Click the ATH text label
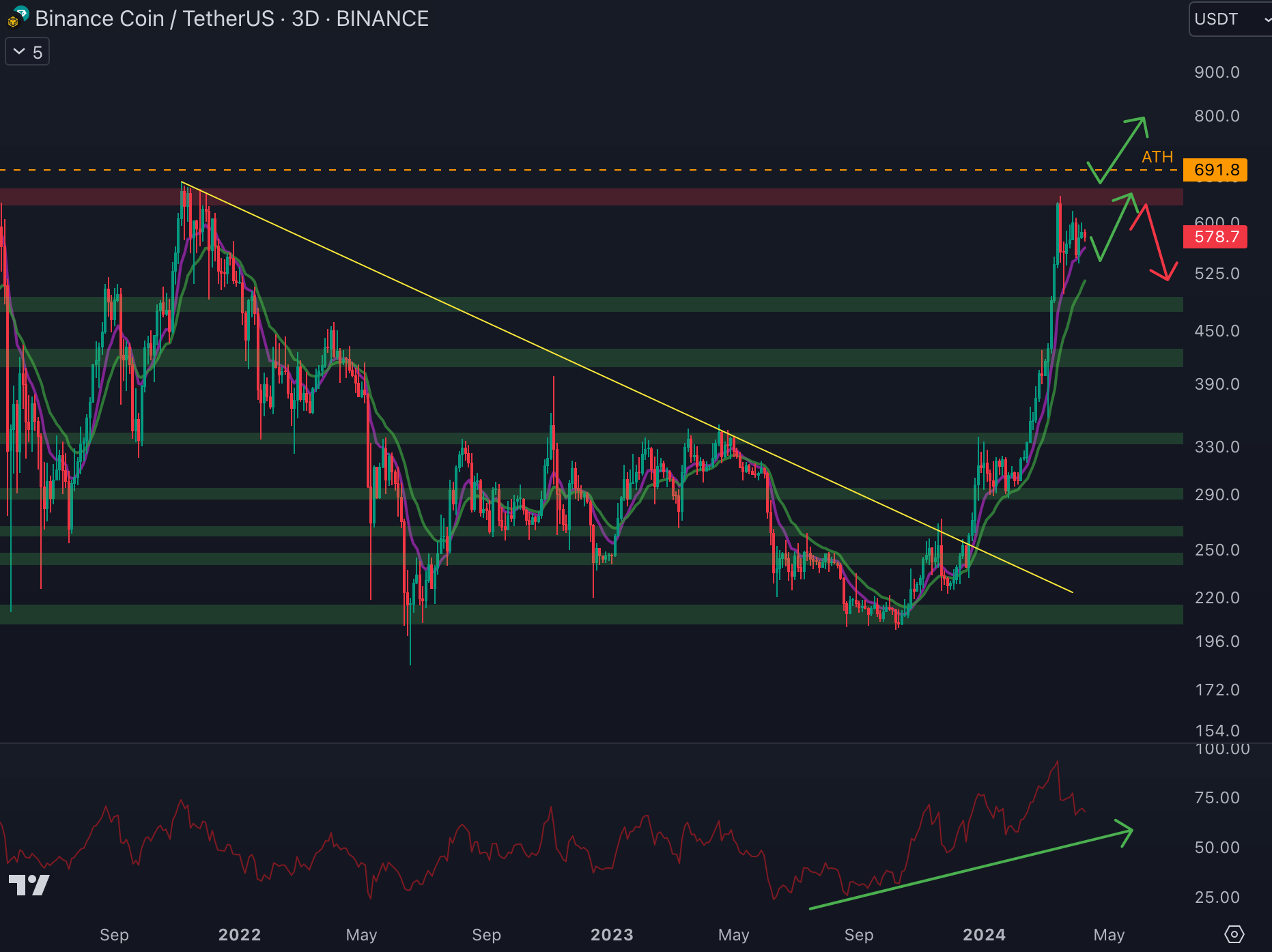 (1157, 157)
